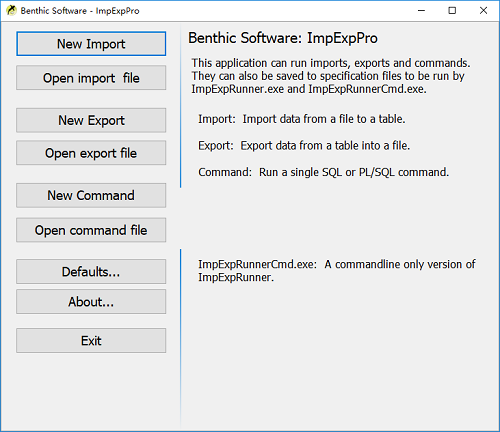Click text 'Export data from a table into a file.'
This screenshot has width=500, height=432.
tap(325, 146)
